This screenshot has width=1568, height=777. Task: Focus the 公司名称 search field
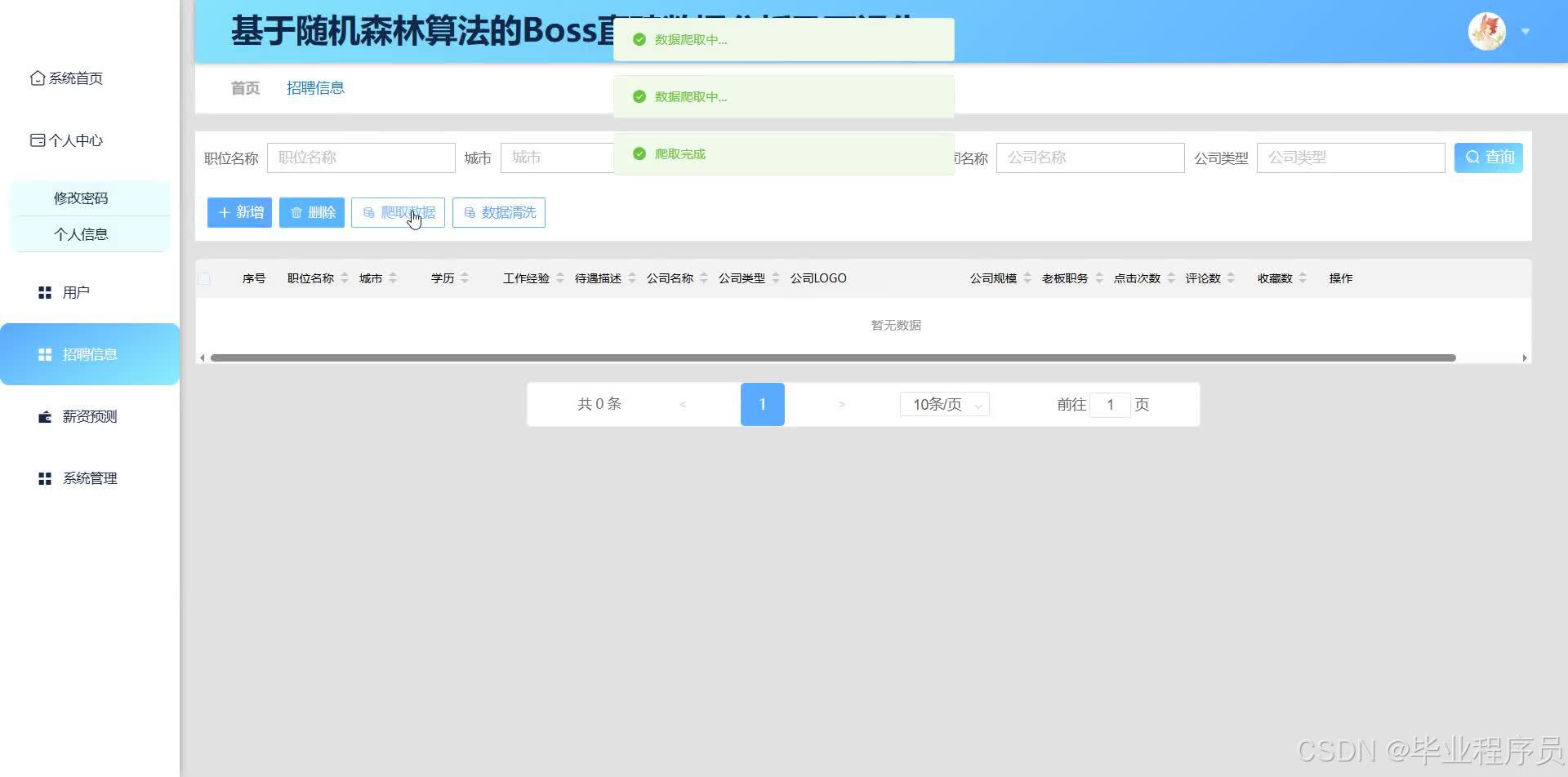tap(1090, 158)
